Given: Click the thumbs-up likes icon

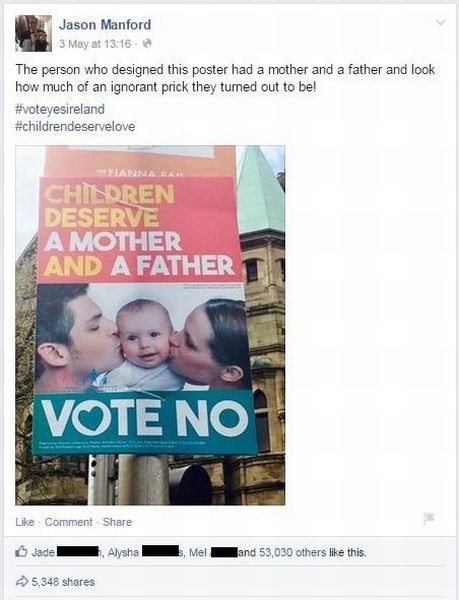Looking at the screenshot, I should [x=21, y=552].
